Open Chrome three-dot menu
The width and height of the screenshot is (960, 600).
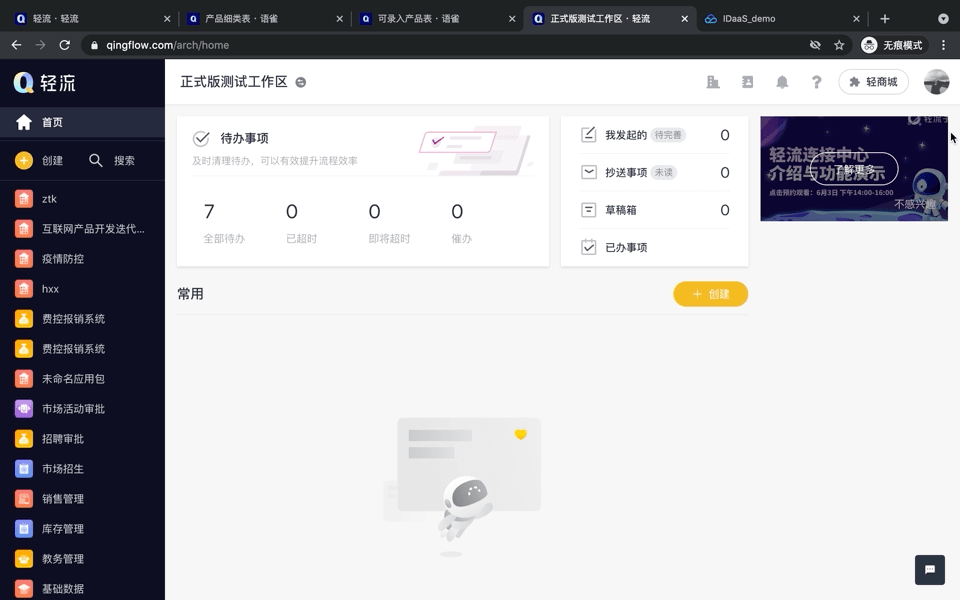coord(943,45)
